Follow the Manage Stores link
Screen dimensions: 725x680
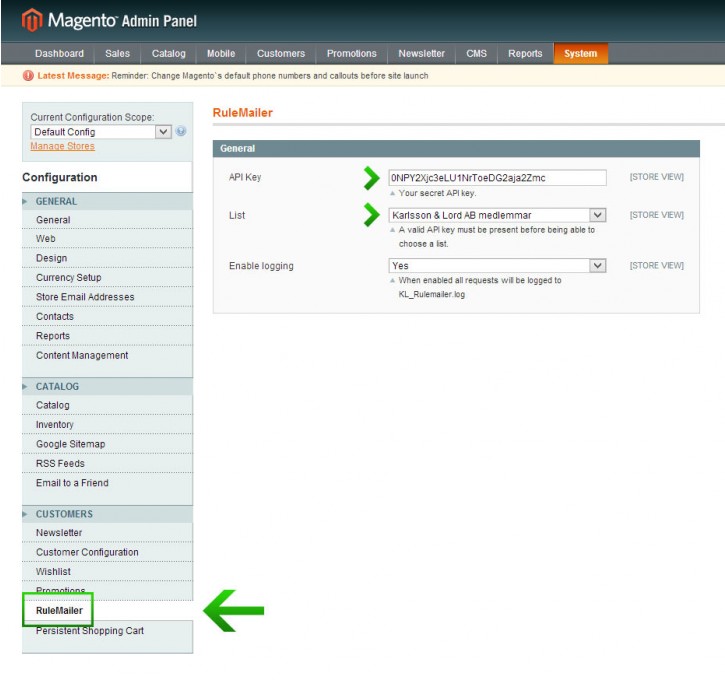tap(62, 146)
